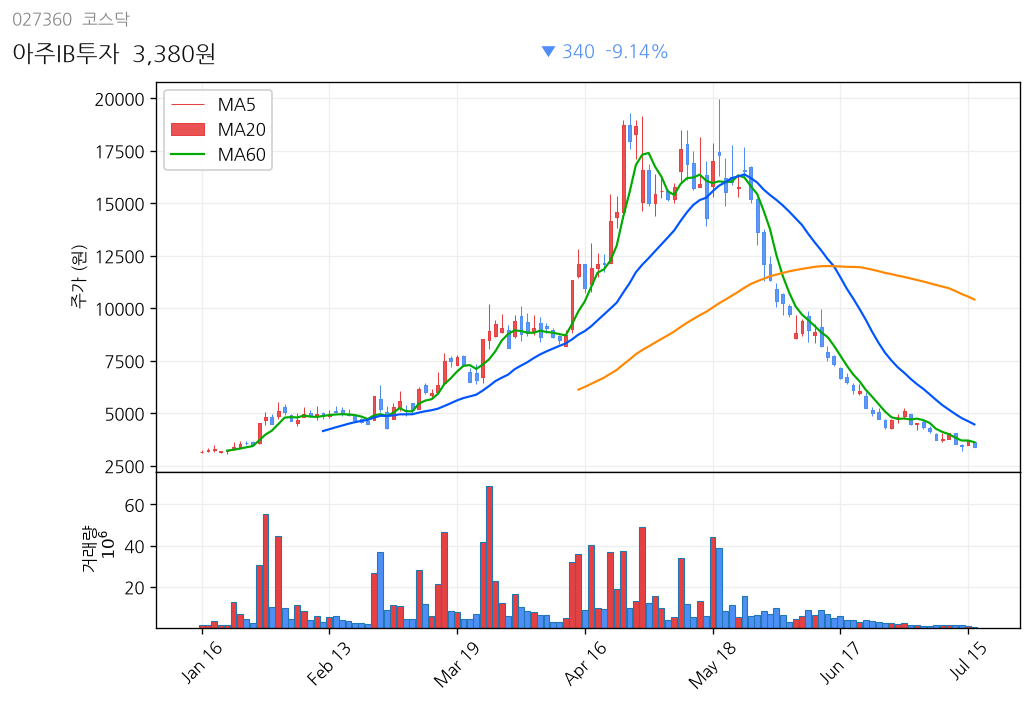Click the 17500 price axis label
Viewport: 1032px width, 704px height.
coord(120,152)
